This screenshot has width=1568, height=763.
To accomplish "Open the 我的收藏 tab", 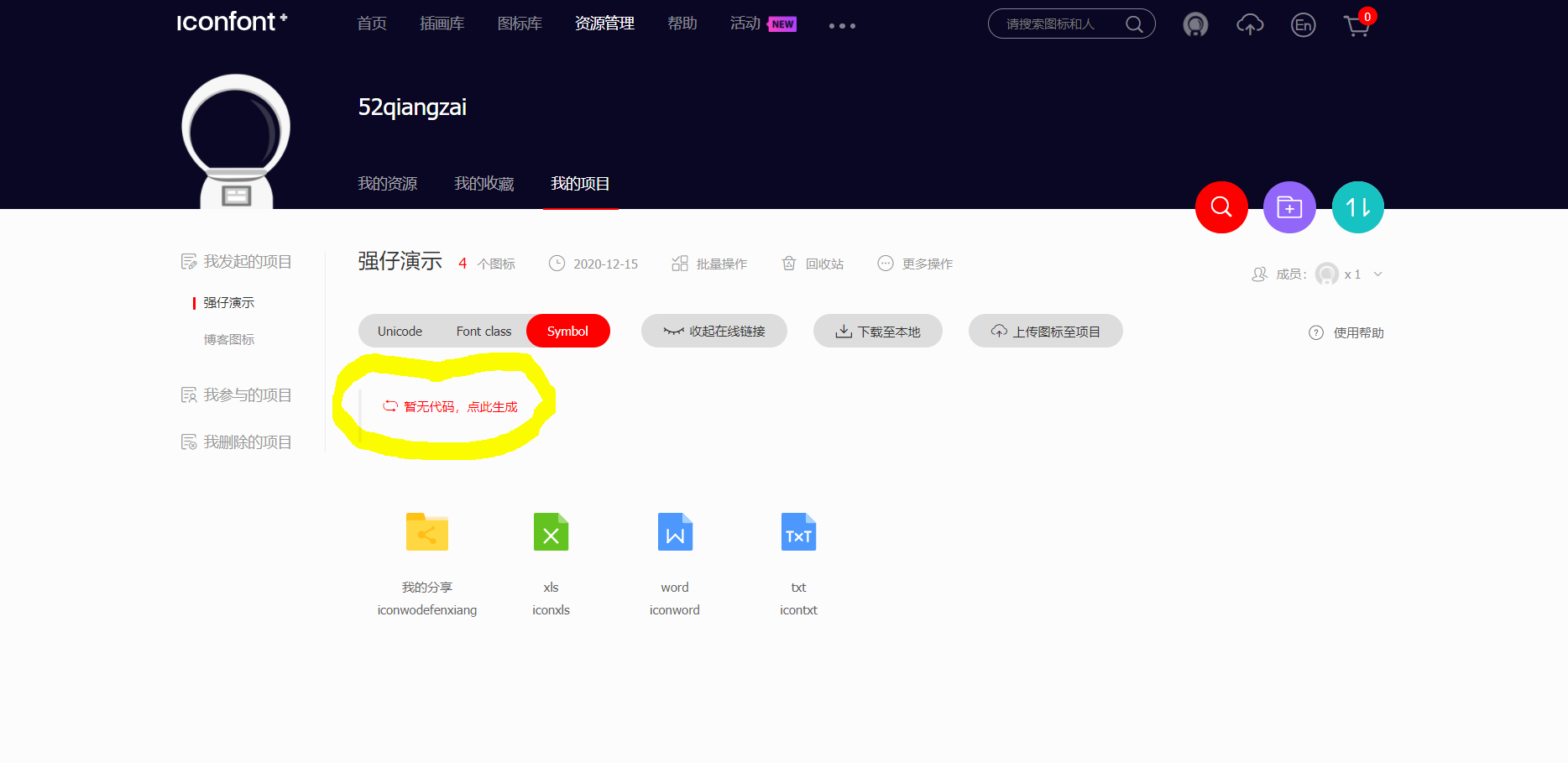I will pyautogui.click(x=483, y=184).
